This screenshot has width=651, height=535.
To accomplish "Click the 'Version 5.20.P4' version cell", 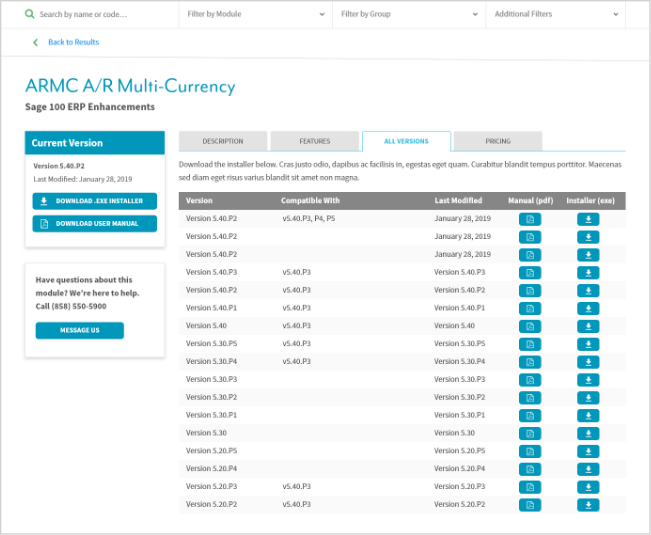I will [x=211, y=468].
